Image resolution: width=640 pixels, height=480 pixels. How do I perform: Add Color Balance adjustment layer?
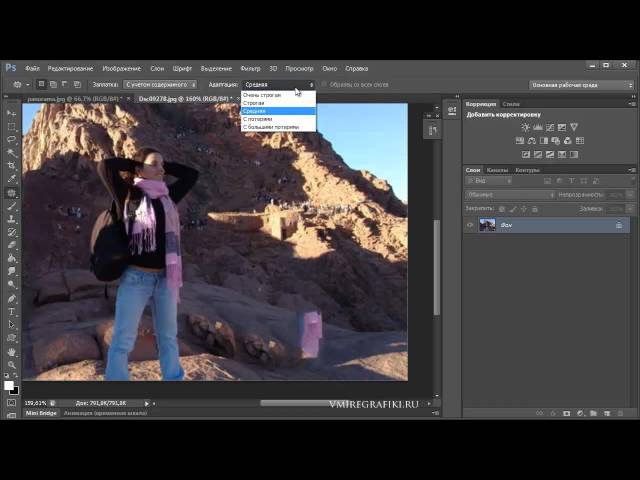(x=531, y=141)
